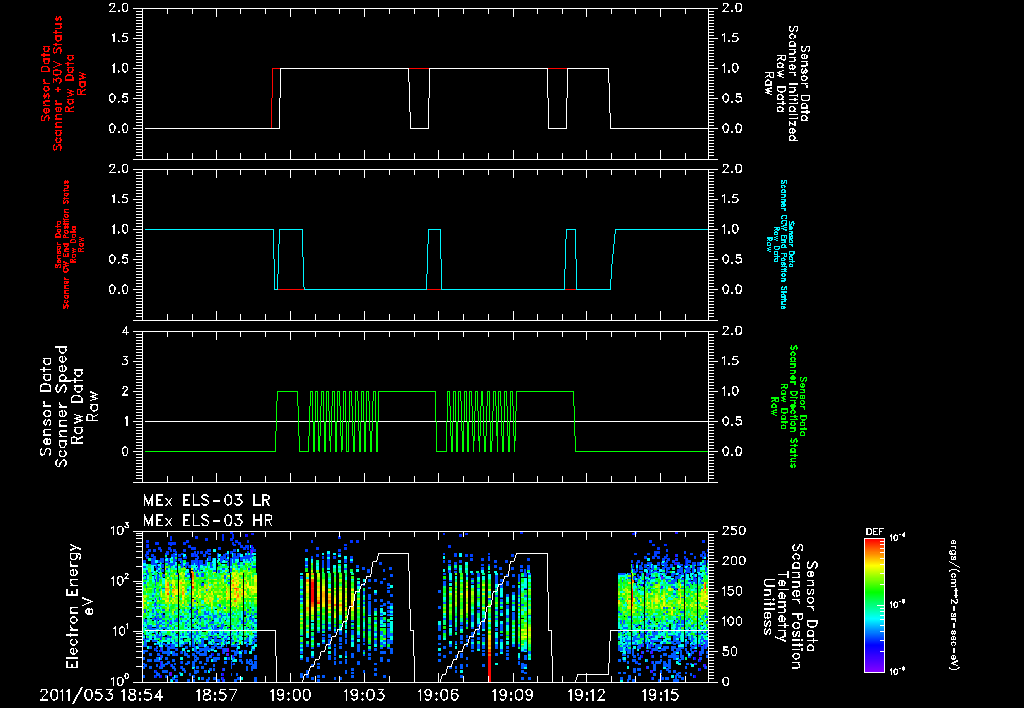Click the 50 tick on Scanner Position axis

[x=729, y=651]
